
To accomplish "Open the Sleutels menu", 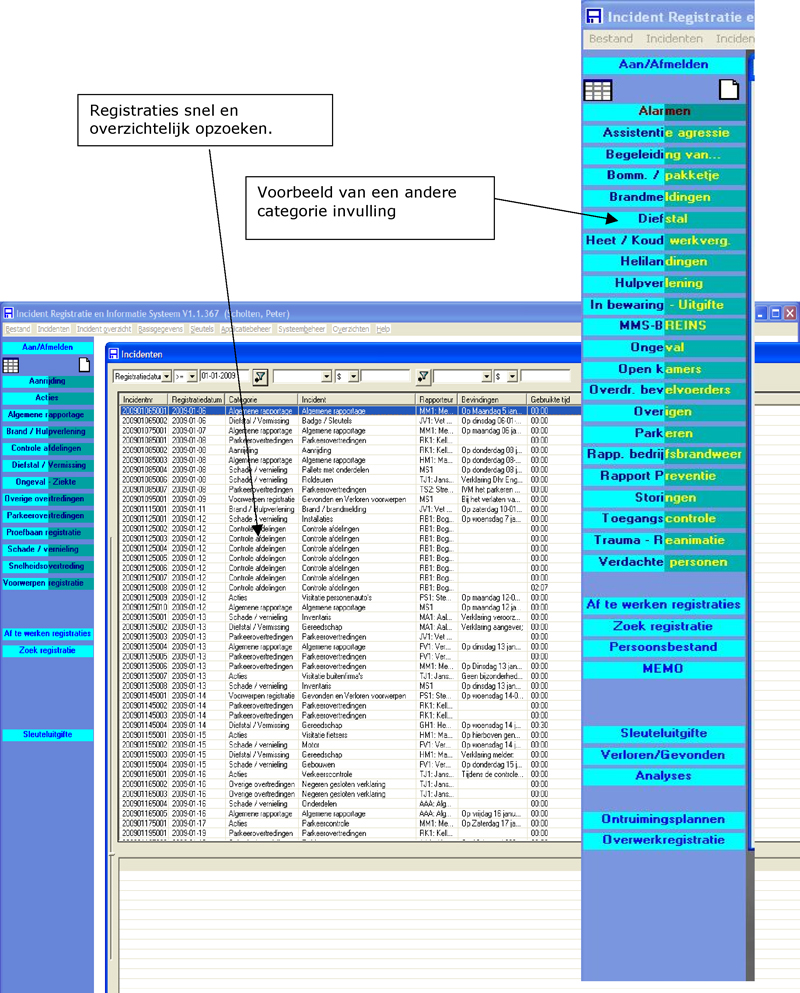I will click(x=202, y=329).
